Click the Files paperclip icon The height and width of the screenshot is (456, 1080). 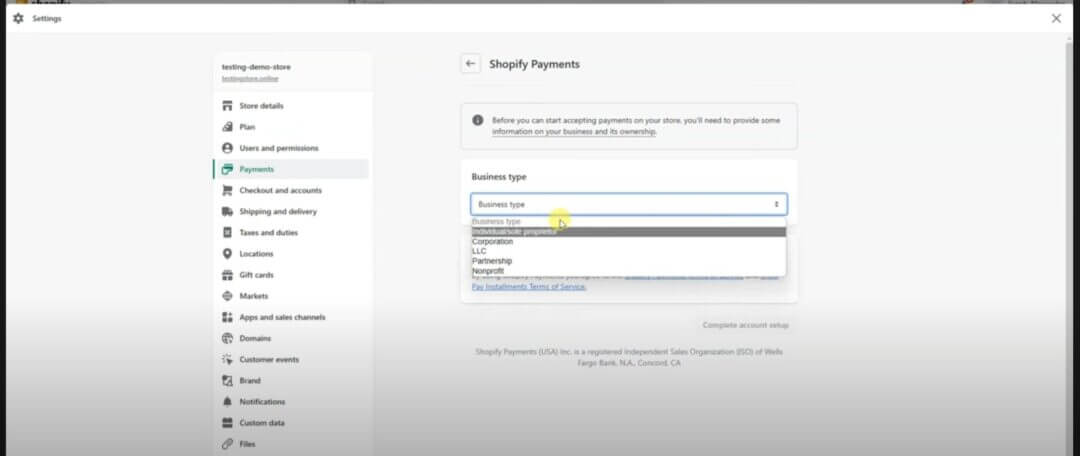pos(227,444)
